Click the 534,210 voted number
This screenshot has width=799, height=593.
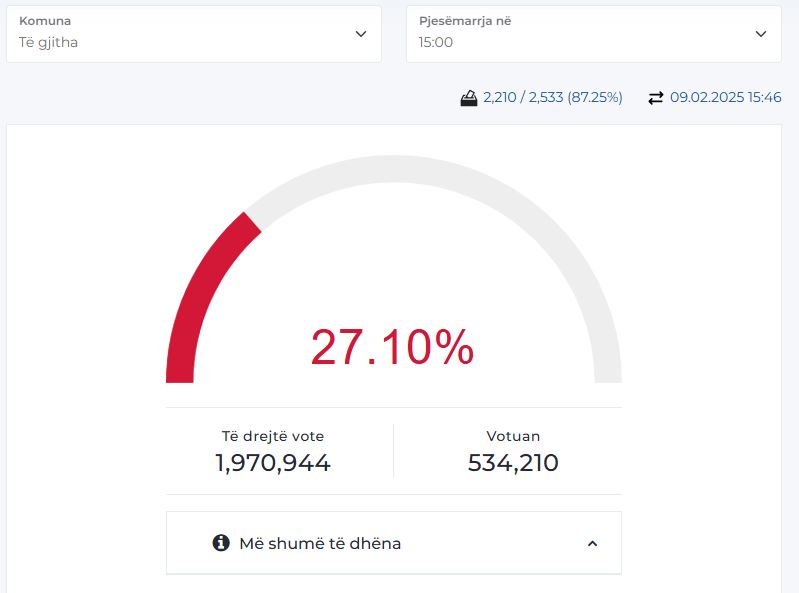[x=513, y=463]
